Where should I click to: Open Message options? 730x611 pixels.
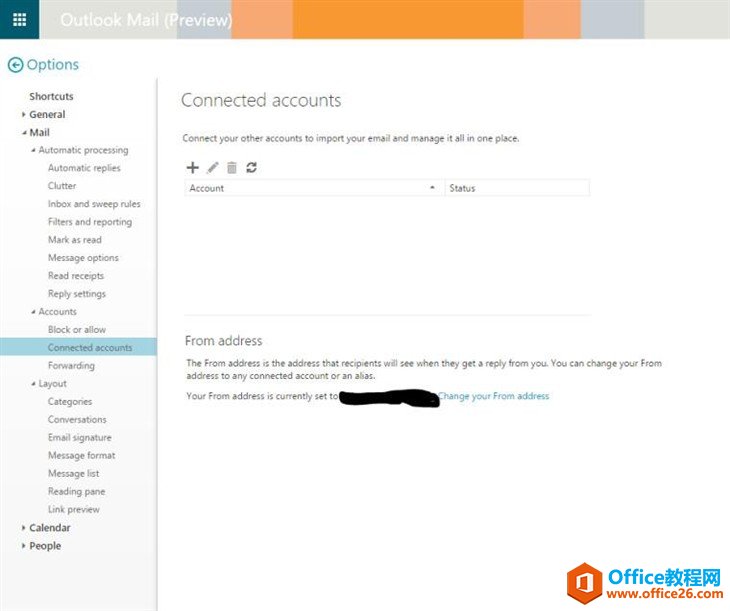[x=83, y=258]
